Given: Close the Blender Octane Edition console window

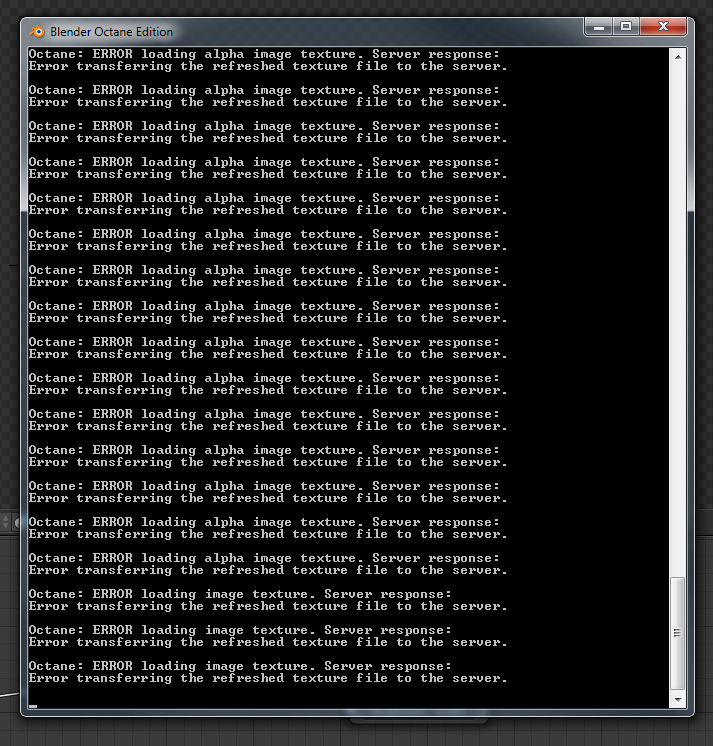Looking at the screenshot, I should (663, 27).
